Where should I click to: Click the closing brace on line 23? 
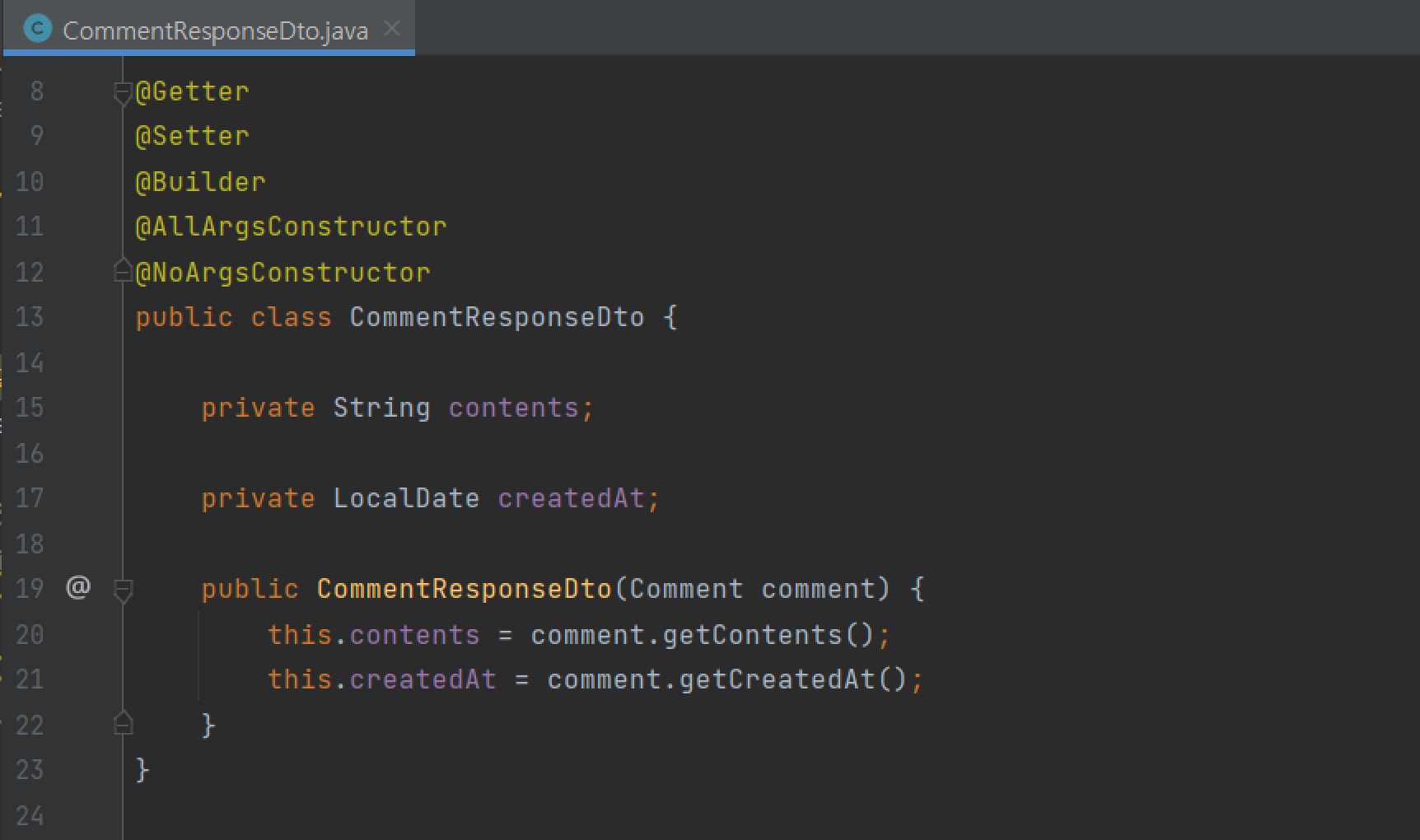142,770
